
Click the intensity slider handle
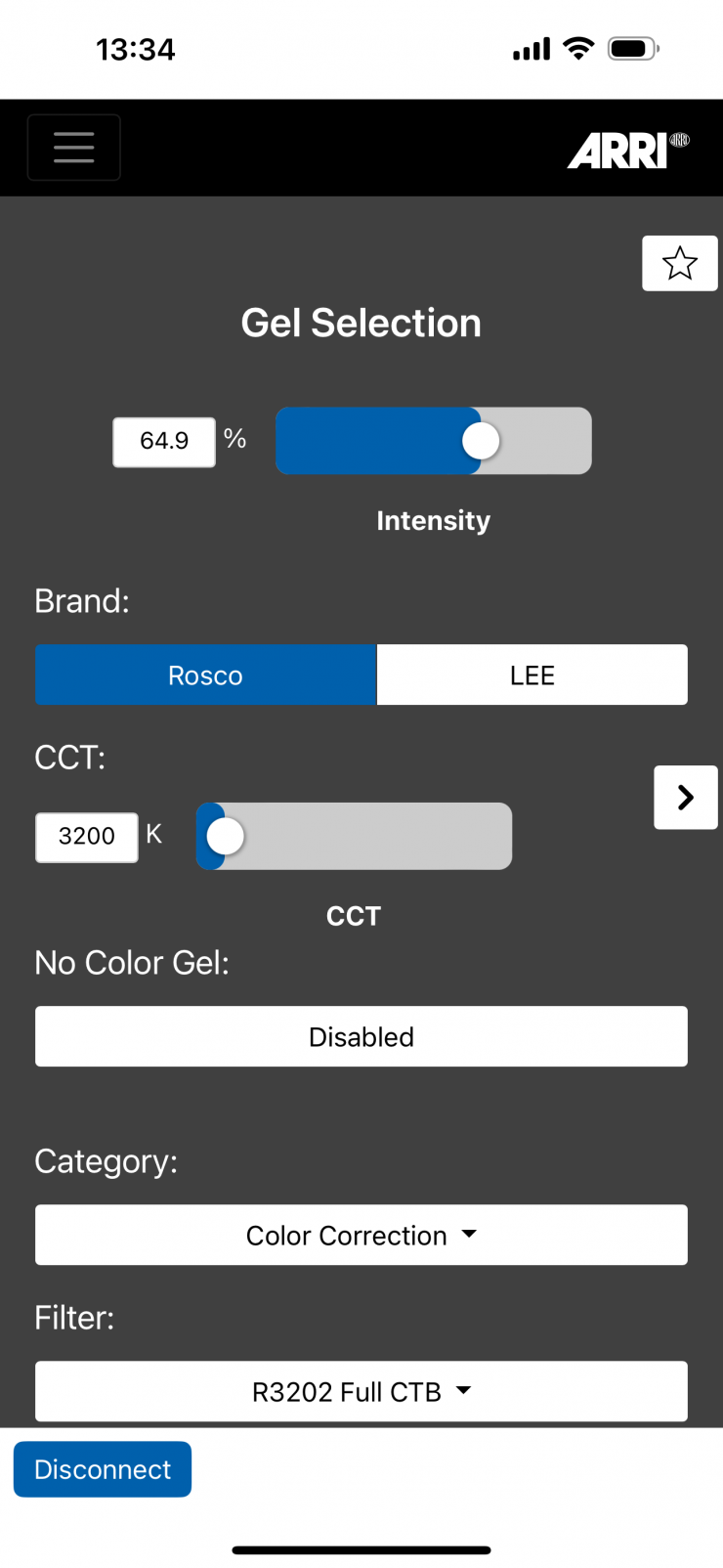click(x=481, y=441)
